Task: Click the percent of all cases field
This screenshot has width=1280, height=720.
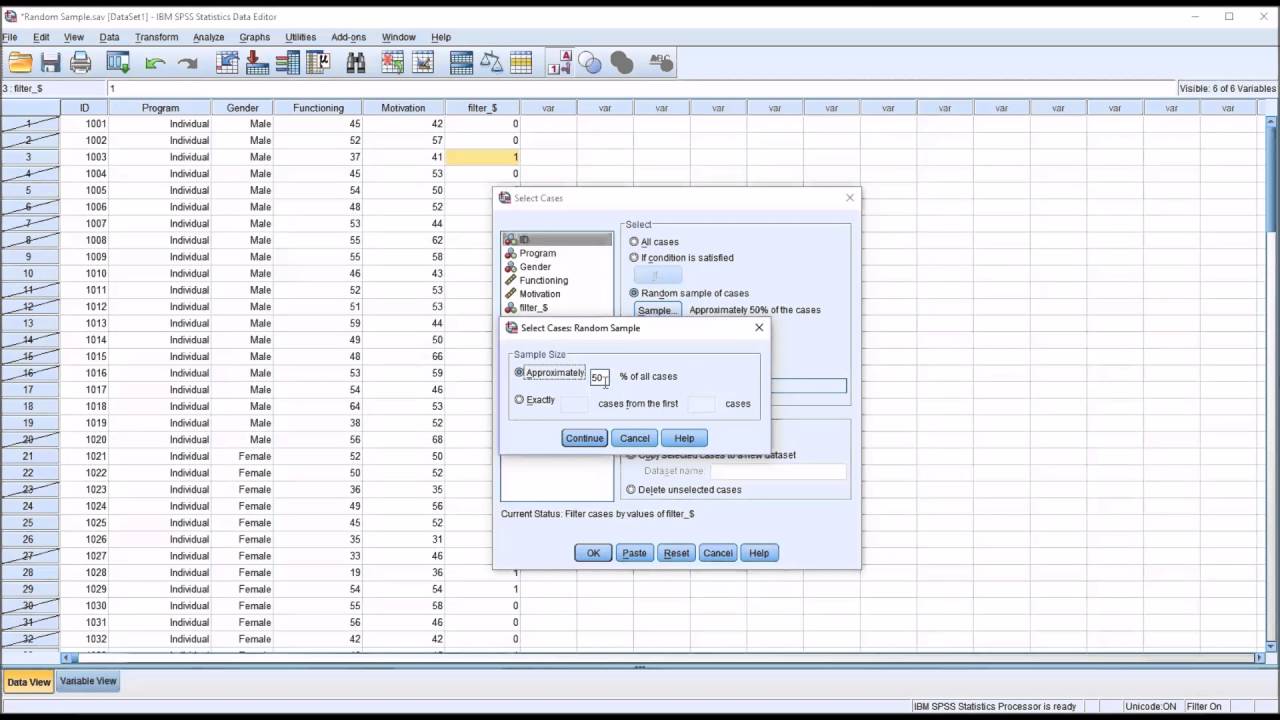Action: 599,377
